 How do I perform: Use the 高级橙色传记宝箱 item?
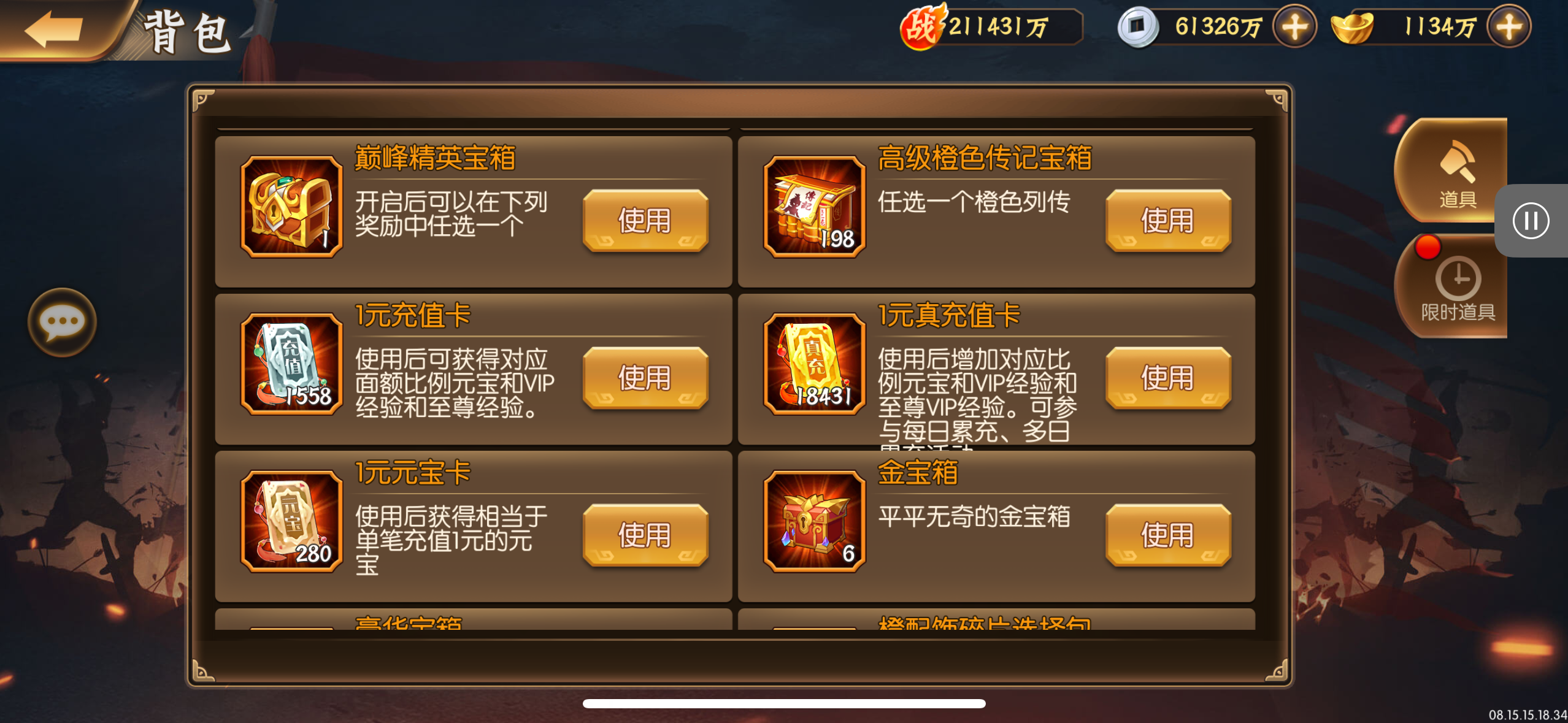coord(1168,221)
